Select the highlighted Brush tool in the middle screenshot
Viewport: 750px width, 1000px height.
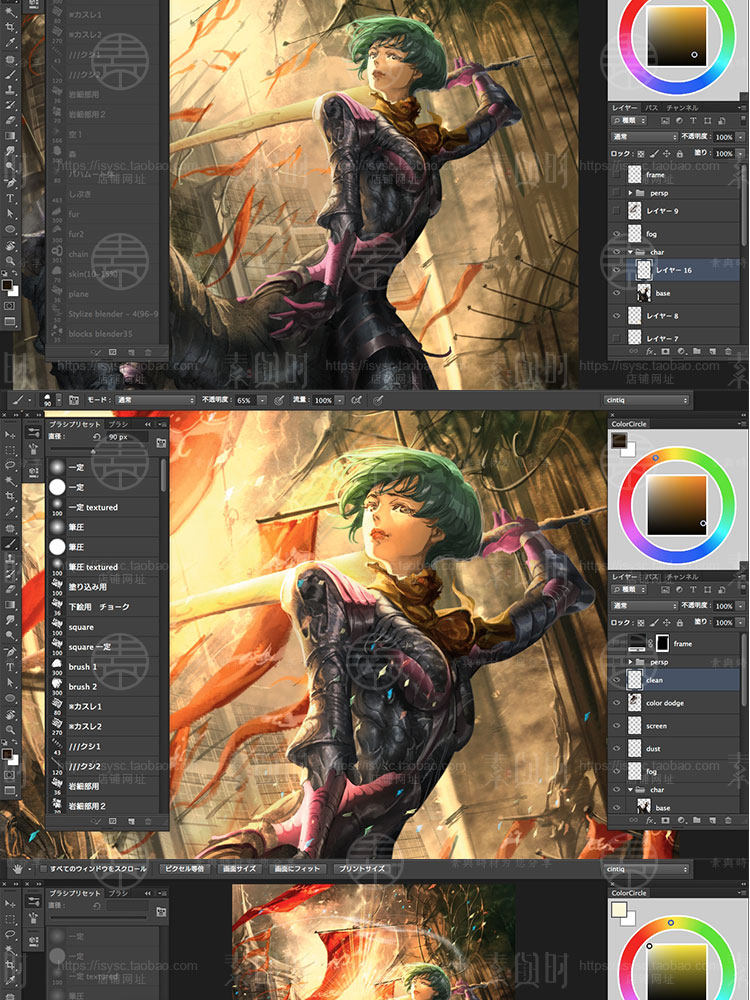10,543
